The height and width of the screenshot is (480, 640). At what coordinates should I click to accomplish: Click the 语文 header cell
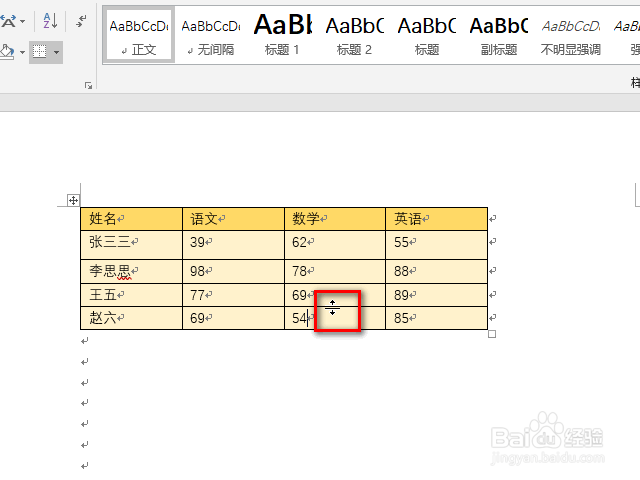coord(233,219)
